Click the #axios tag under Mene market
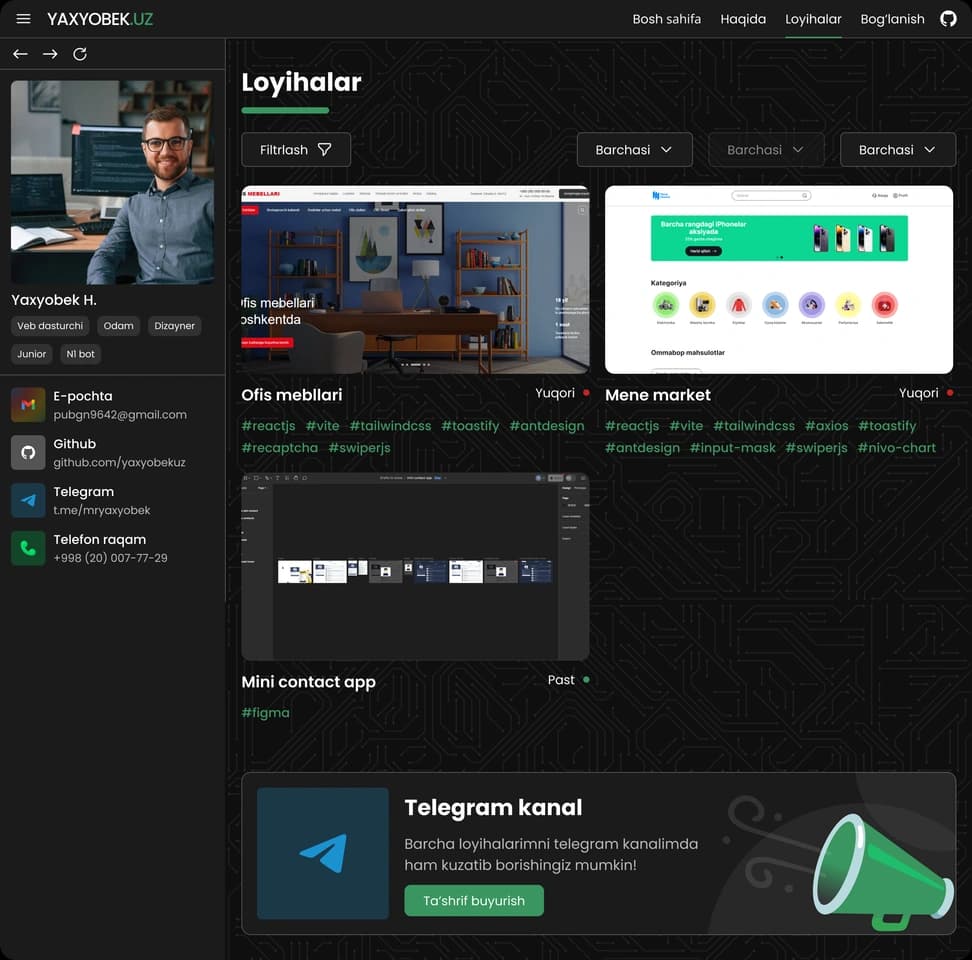Viewport: 972px width, 960px height. (x=826, y=426)
